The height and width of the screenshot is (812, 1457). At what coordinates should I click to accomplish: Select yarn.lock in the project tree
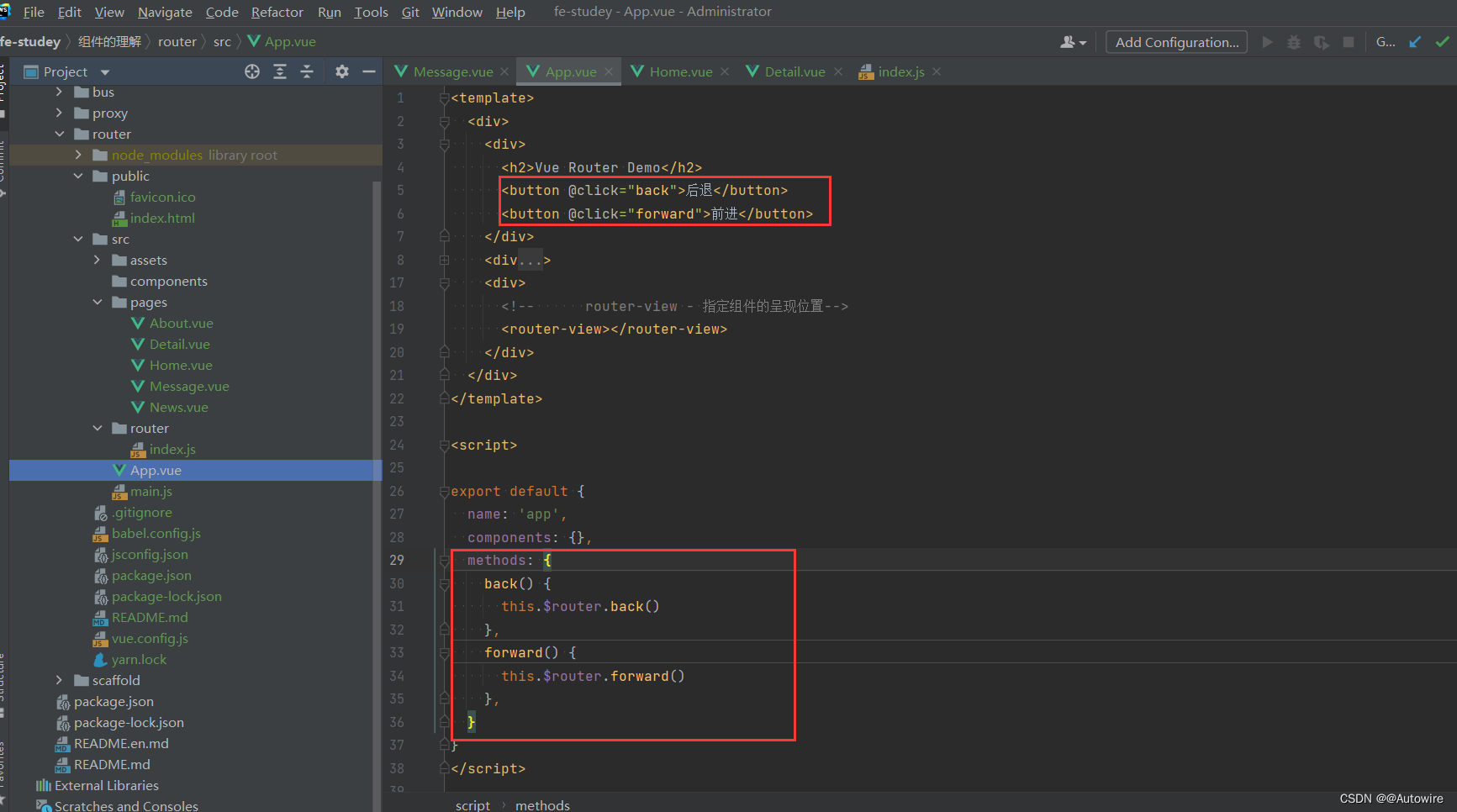click(139, 659)
